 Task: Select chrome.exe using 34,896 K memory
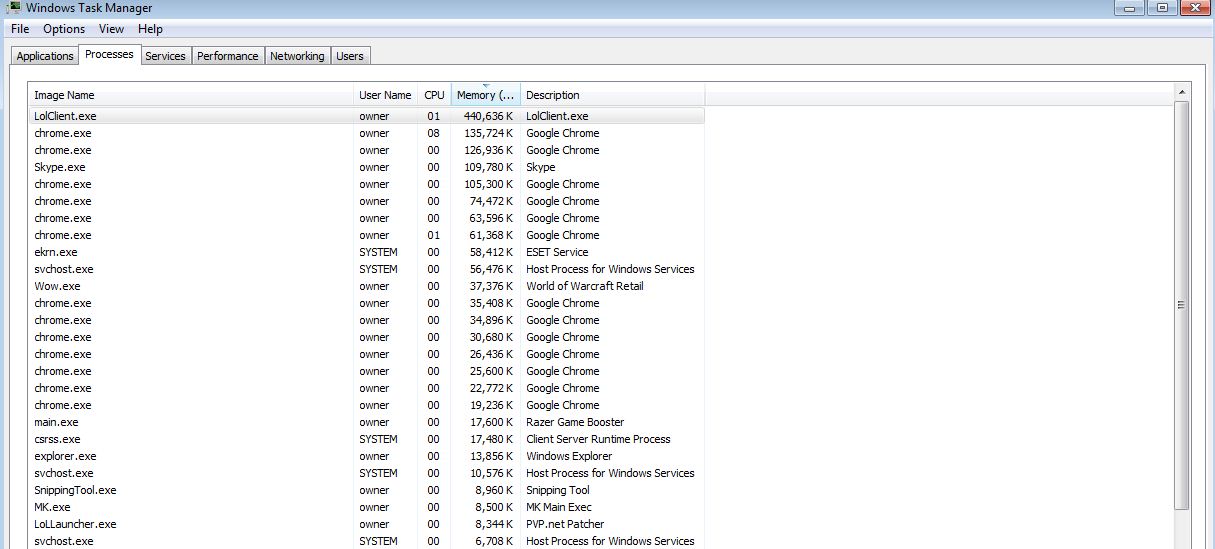(367, 320)
